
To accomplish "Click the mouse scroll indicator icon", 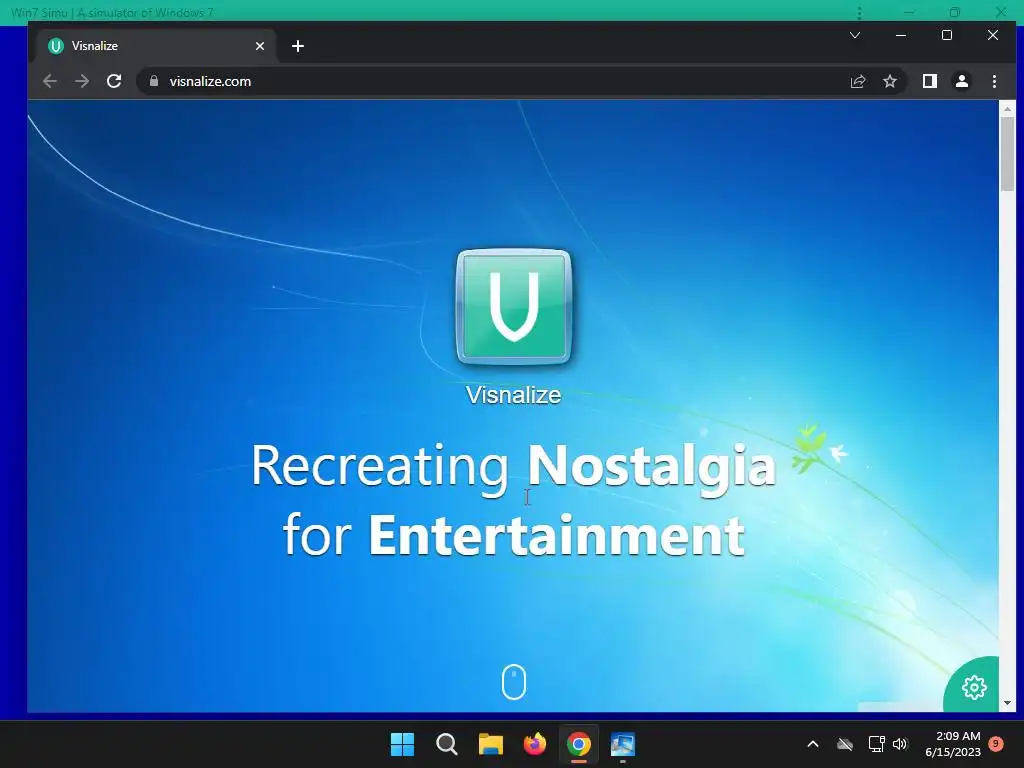I will (514, 682).
